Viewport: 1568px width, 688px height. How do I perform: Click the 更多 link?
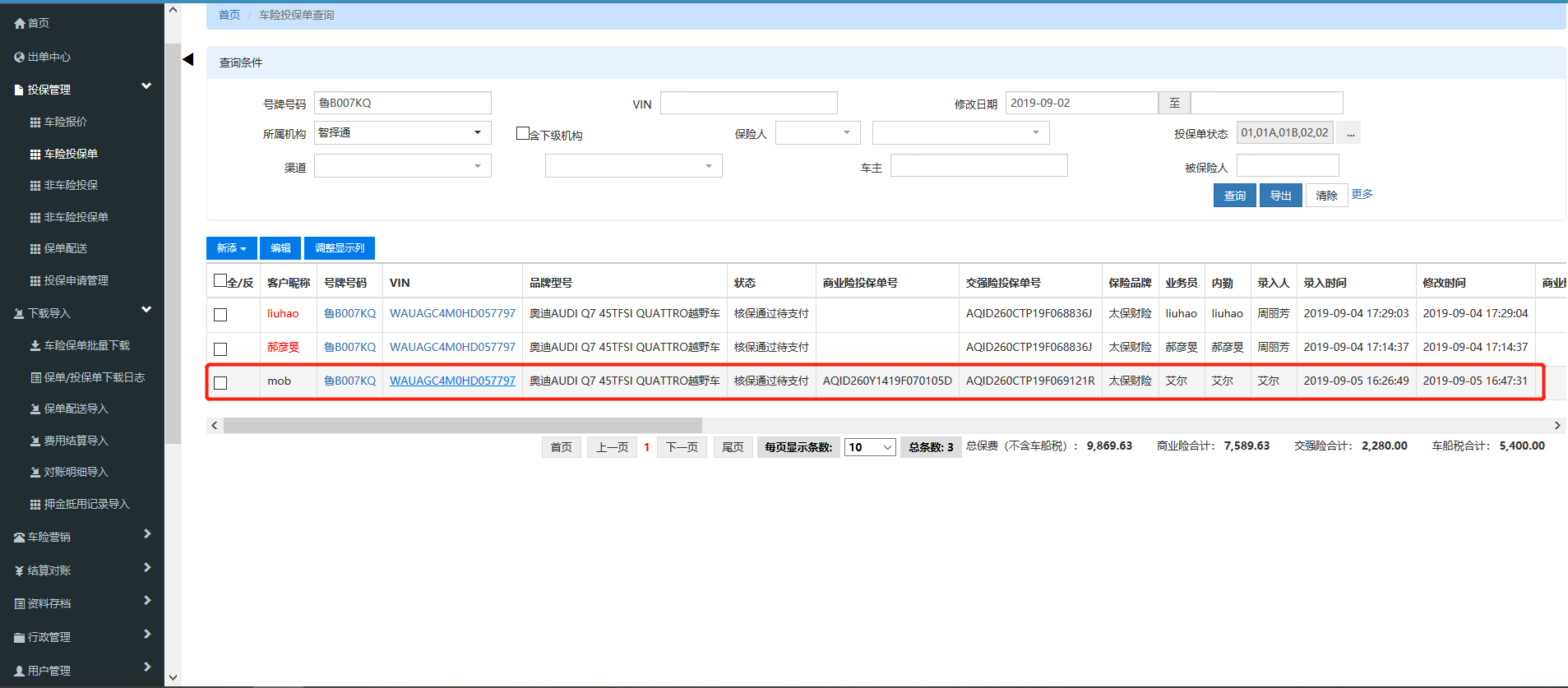coord(1362,194)
